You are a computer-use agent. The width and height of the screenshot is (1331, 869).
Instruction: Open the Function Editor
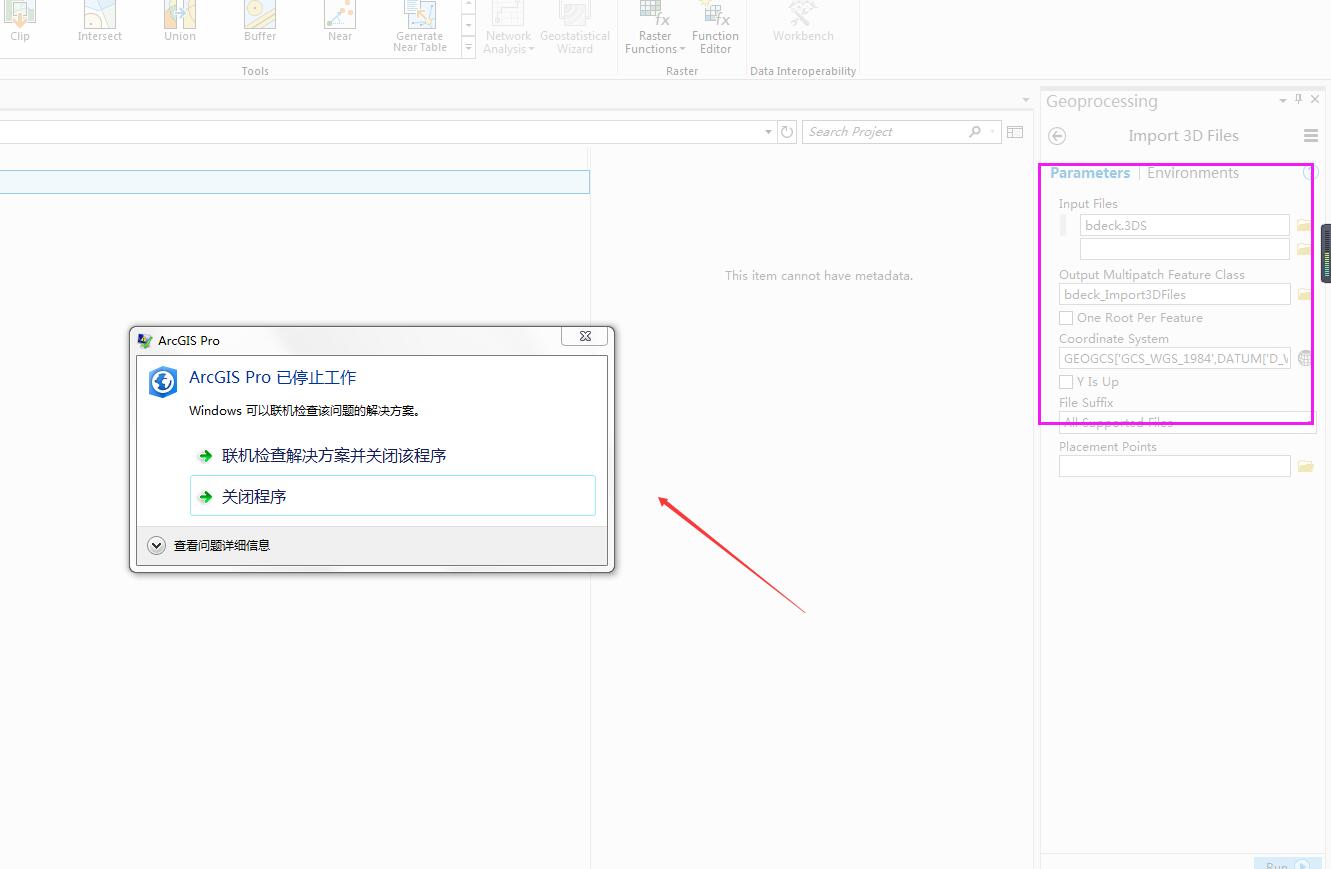[x=715, y=27]
